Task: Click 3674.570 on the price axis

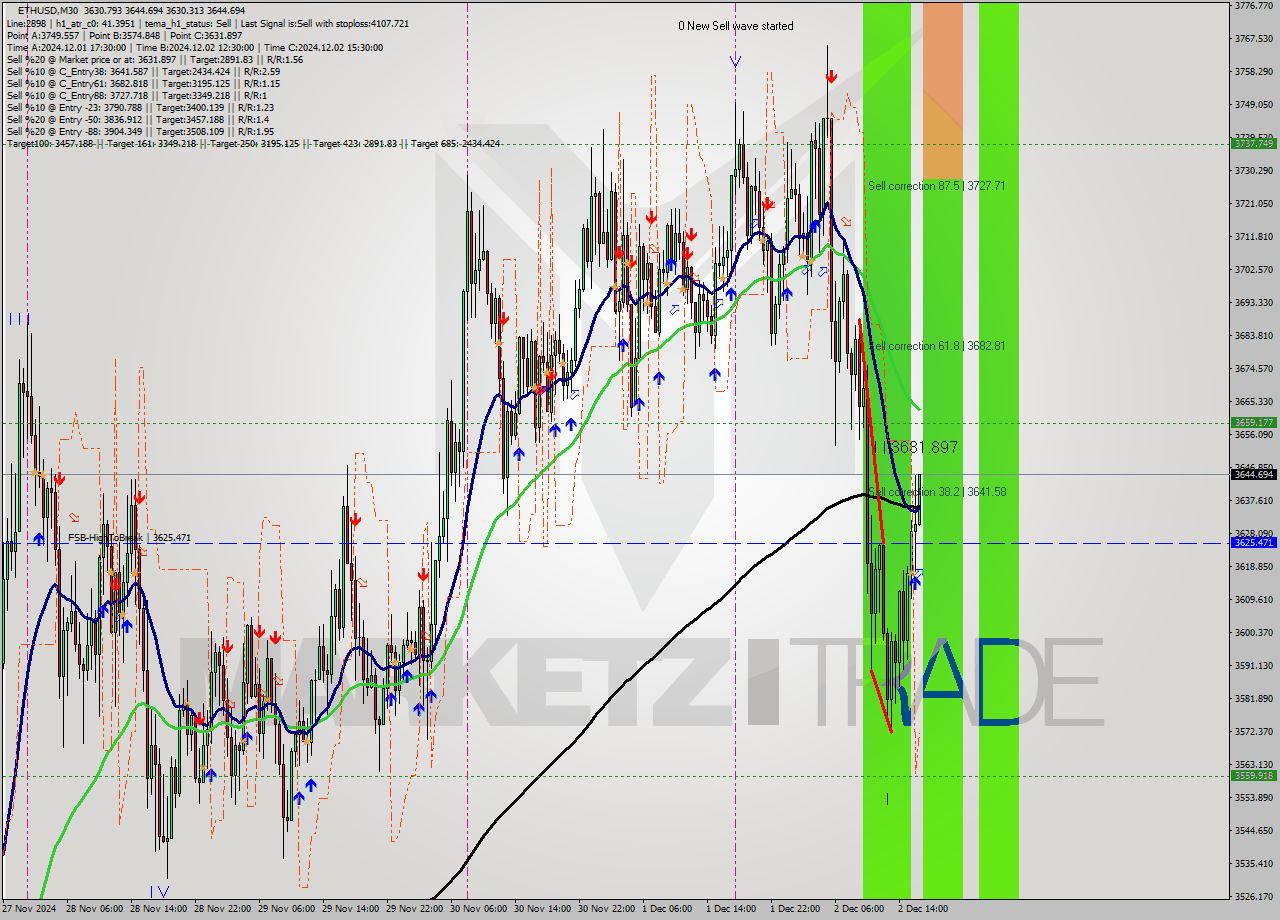Action: pyautogui.click(x=1254, y=368)
